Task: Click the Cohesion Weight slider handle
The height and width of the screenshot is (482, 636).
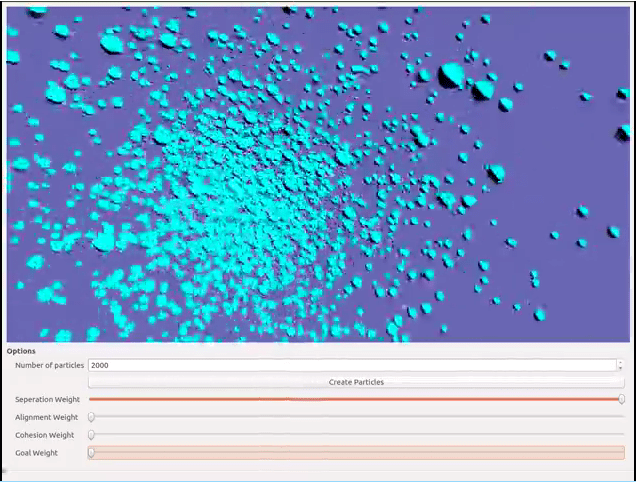Action: click(91, 435)
